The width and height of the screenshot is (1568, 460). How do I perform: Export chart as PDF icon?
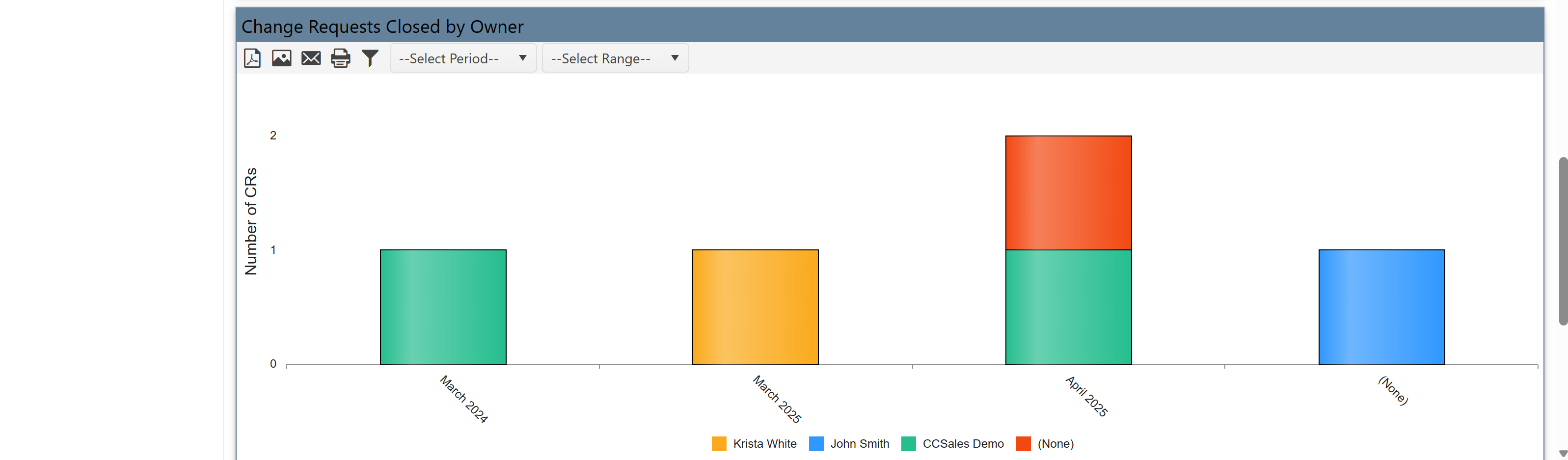click(252, 58)
